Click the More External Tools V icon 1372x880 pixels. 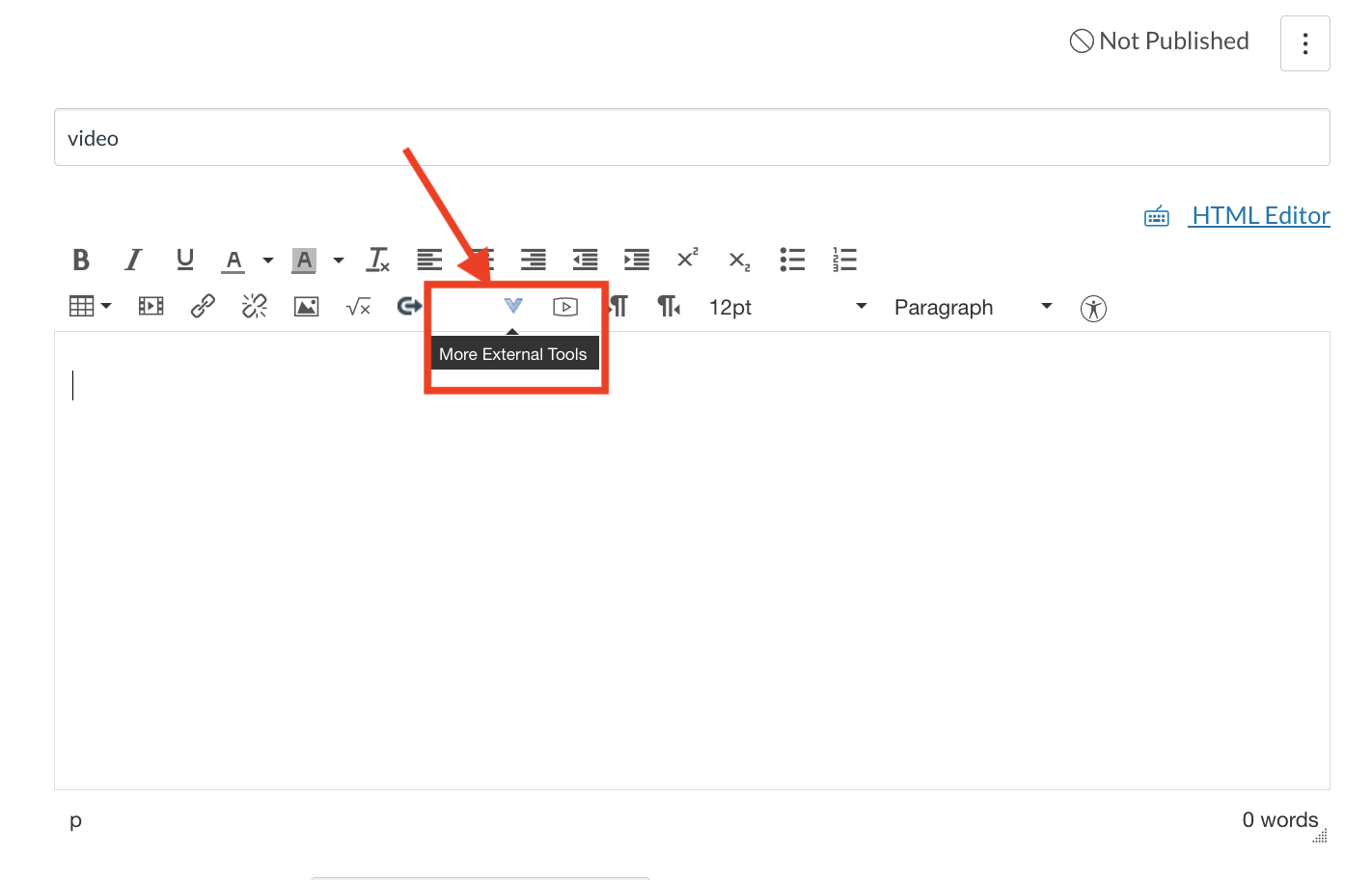pos(513,306)
